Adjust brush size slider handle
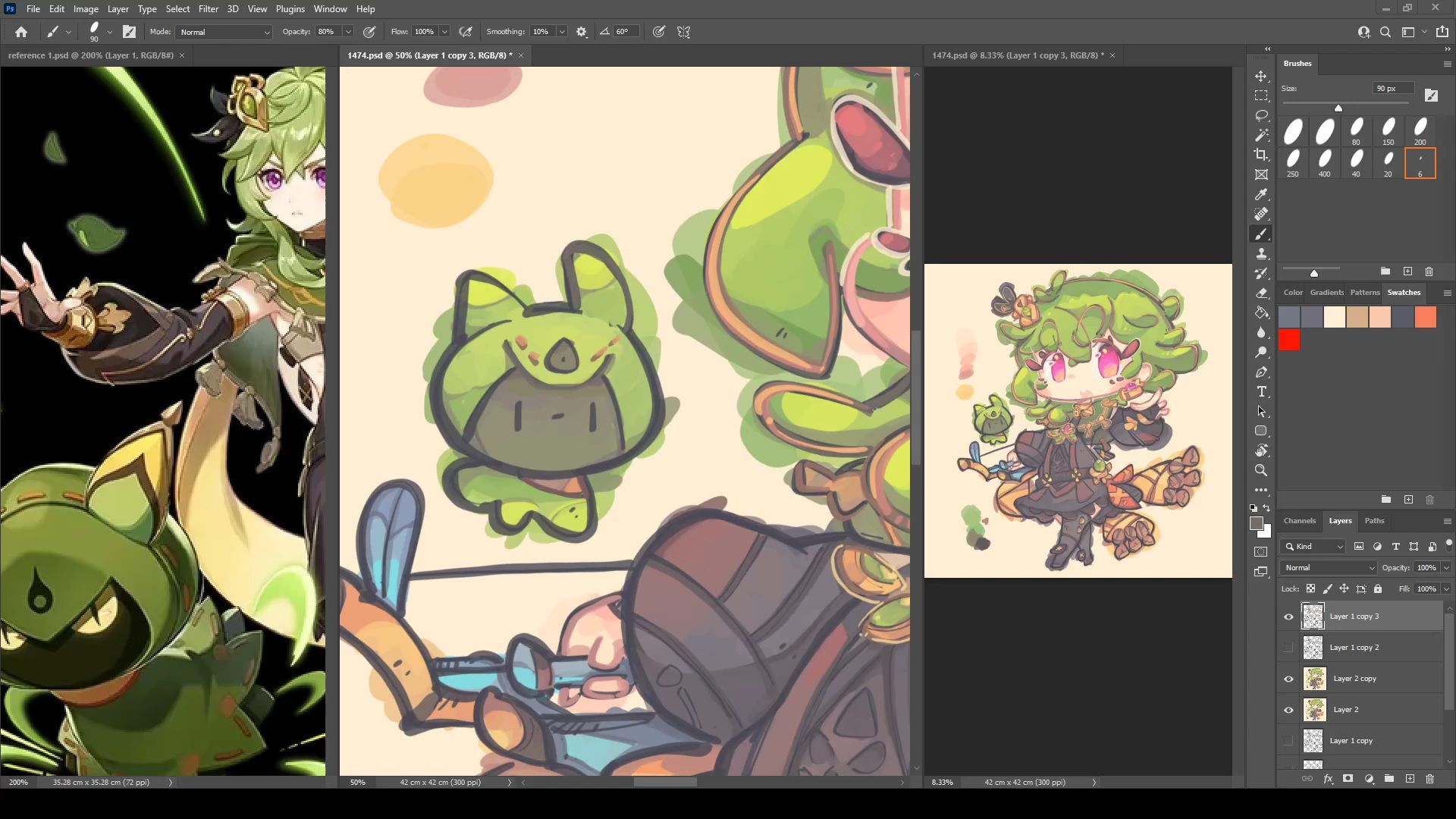 click(x=1338, y=108)
